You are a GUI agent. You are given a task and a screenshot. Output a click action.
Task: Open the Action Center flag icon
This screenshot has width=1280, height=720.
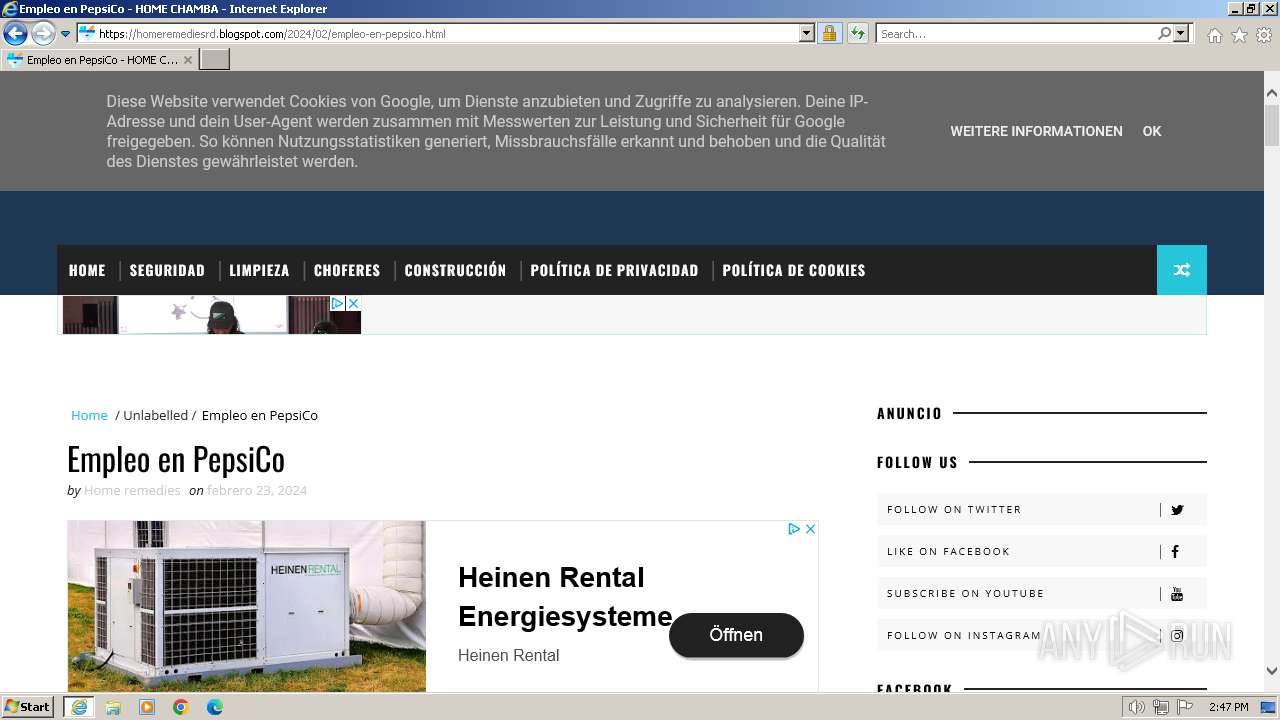pos(1185,707)
